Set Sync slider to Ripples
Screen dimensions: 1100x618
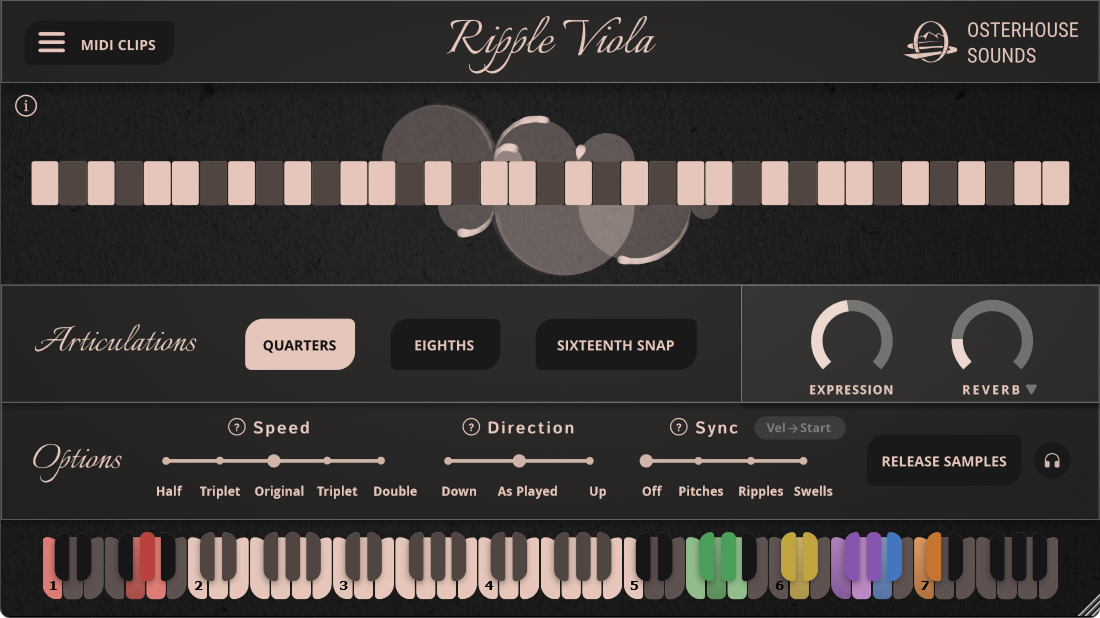(751, 461)
